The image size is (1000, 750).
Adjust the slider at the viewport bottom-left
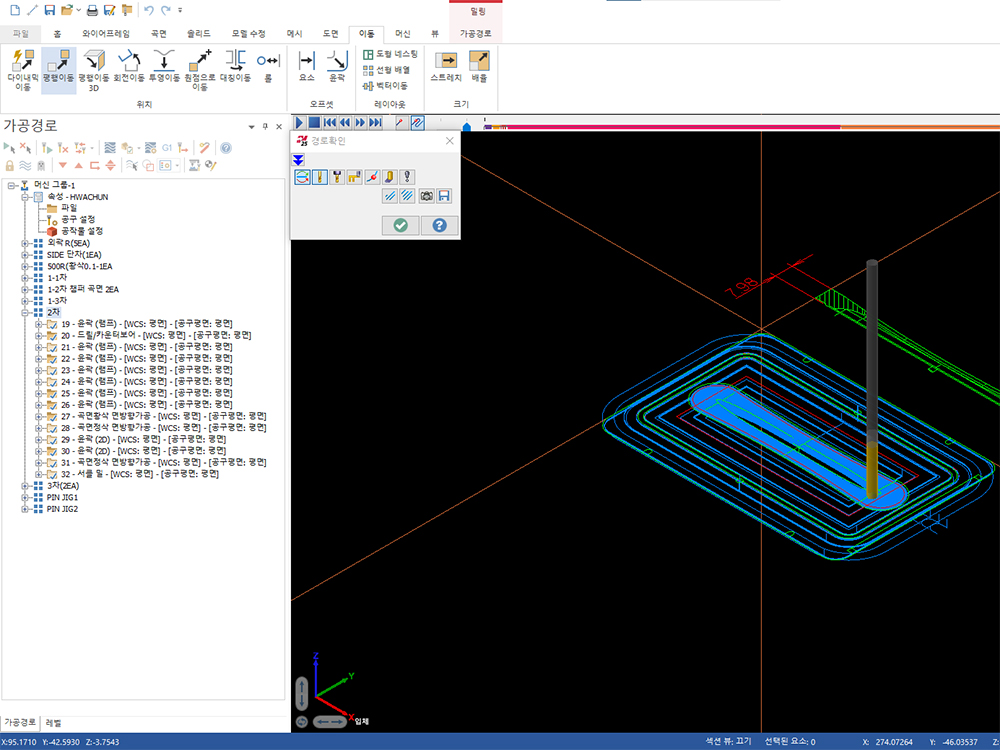[x=330, y=720]
